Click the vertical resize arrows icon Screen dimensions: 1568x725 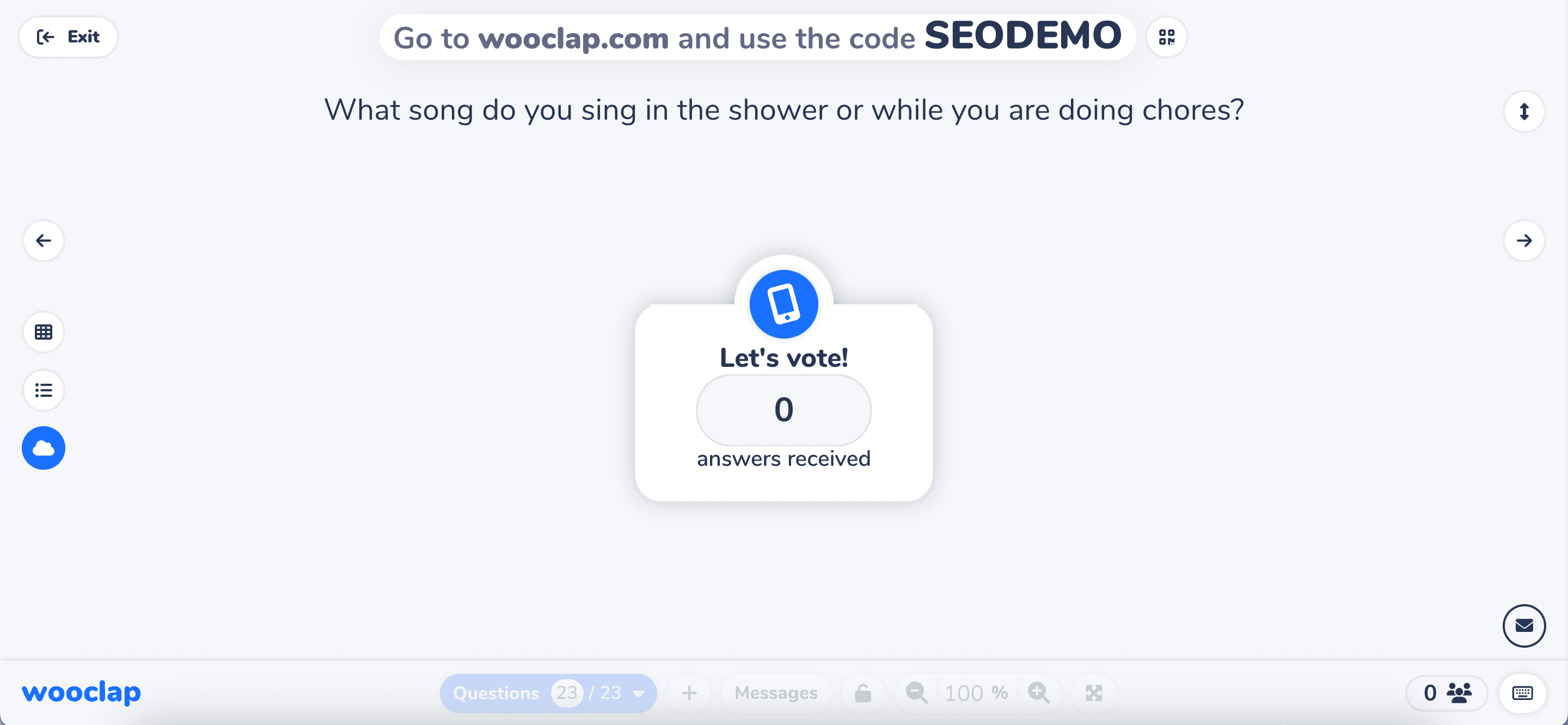(1523, 112)
